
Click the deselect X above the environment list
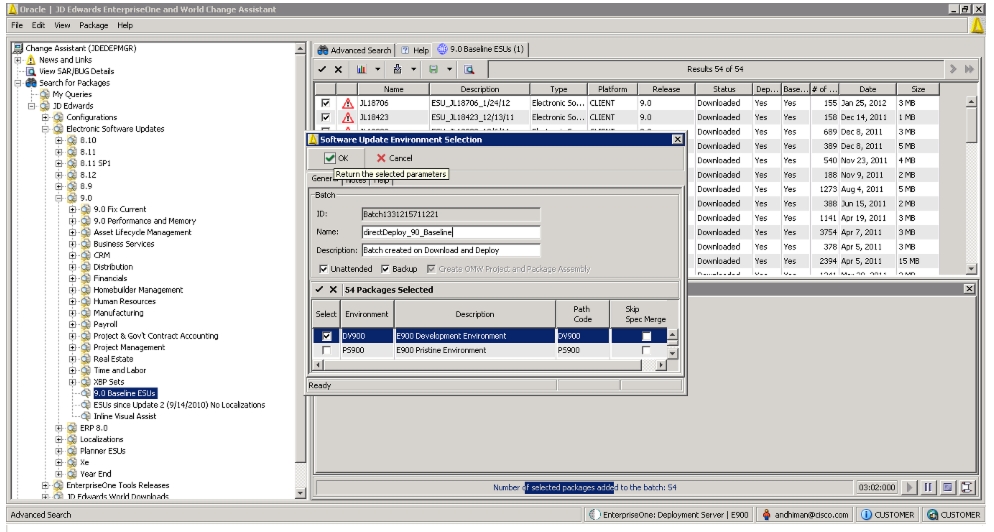click(x=333, y=289)
